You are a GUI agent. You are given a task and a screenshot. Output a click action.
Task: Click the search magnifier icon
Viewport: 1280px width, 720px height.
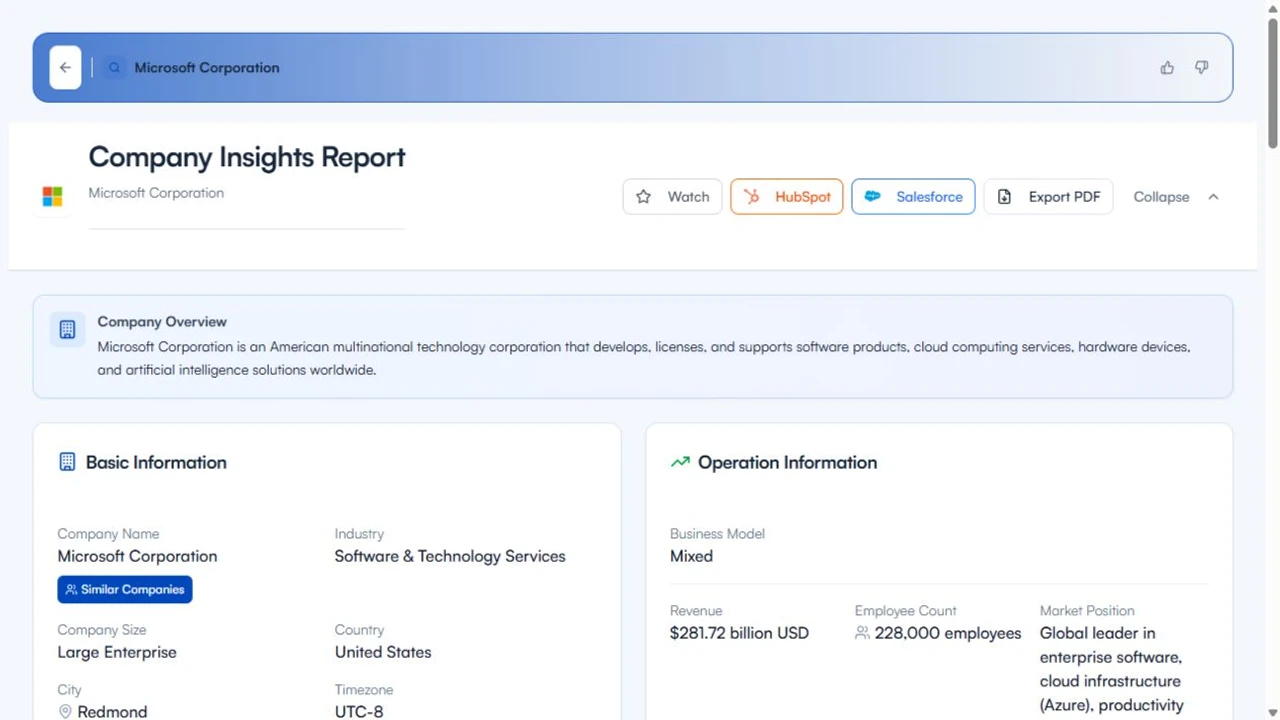(114, 68)
